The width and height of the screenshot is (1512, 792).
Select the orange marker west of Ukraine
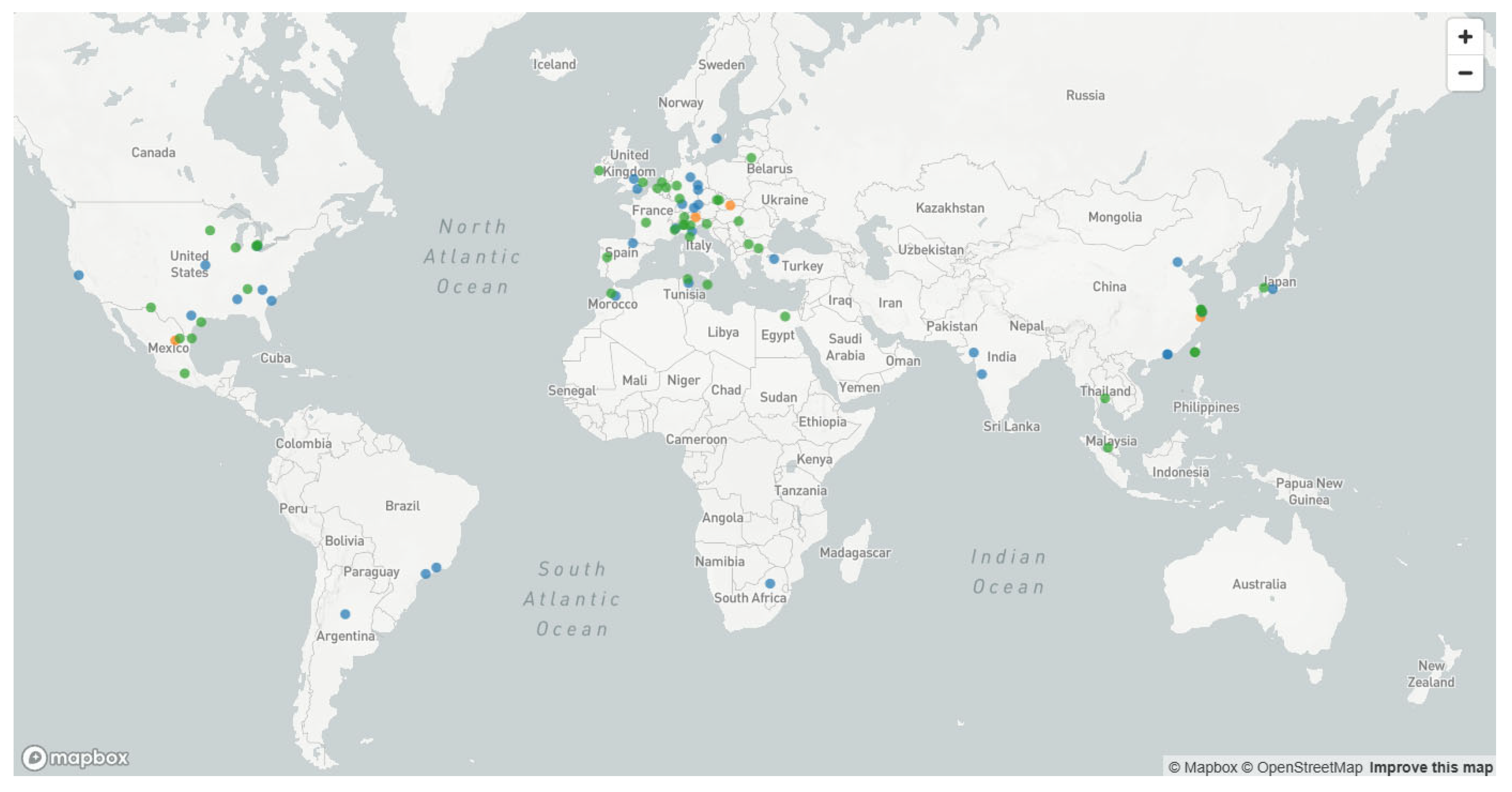[730, 205]
